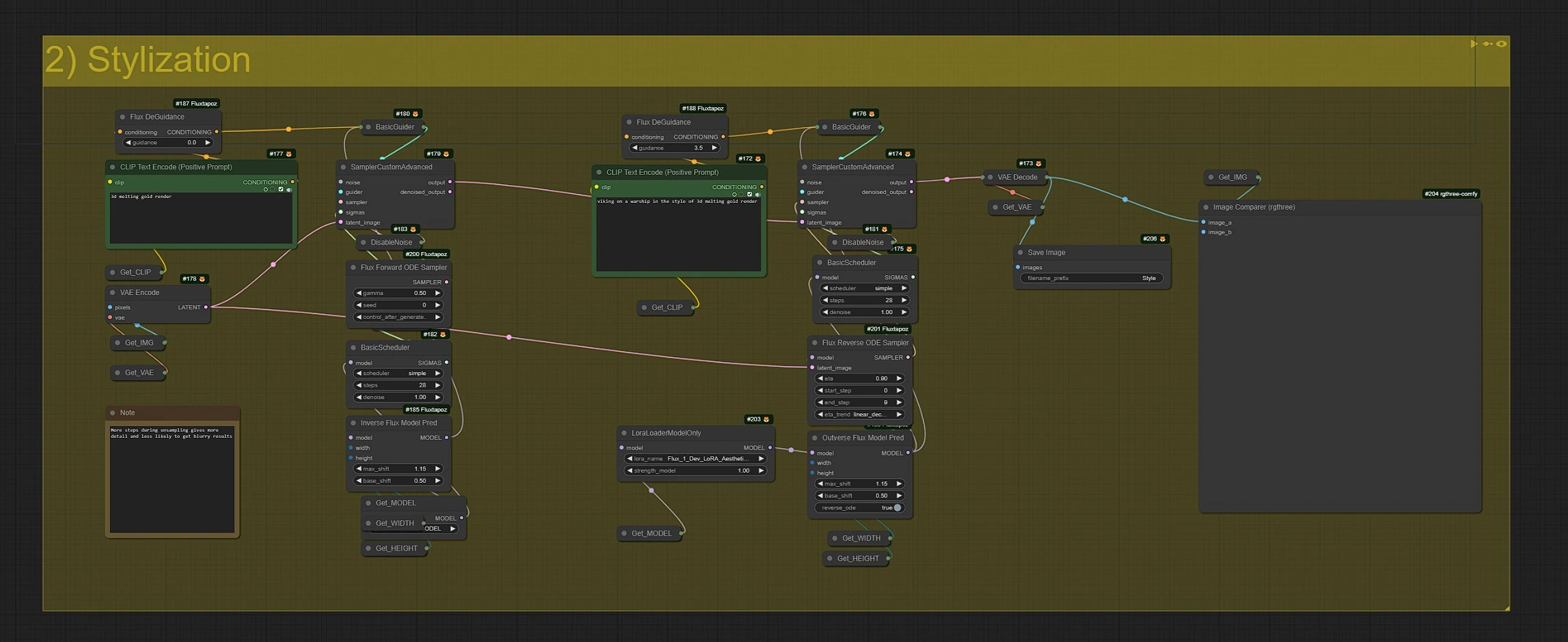
Task: Open the eta_trend combo in Flux Reverse ODE Sampler
Action: tap(861, 415)
